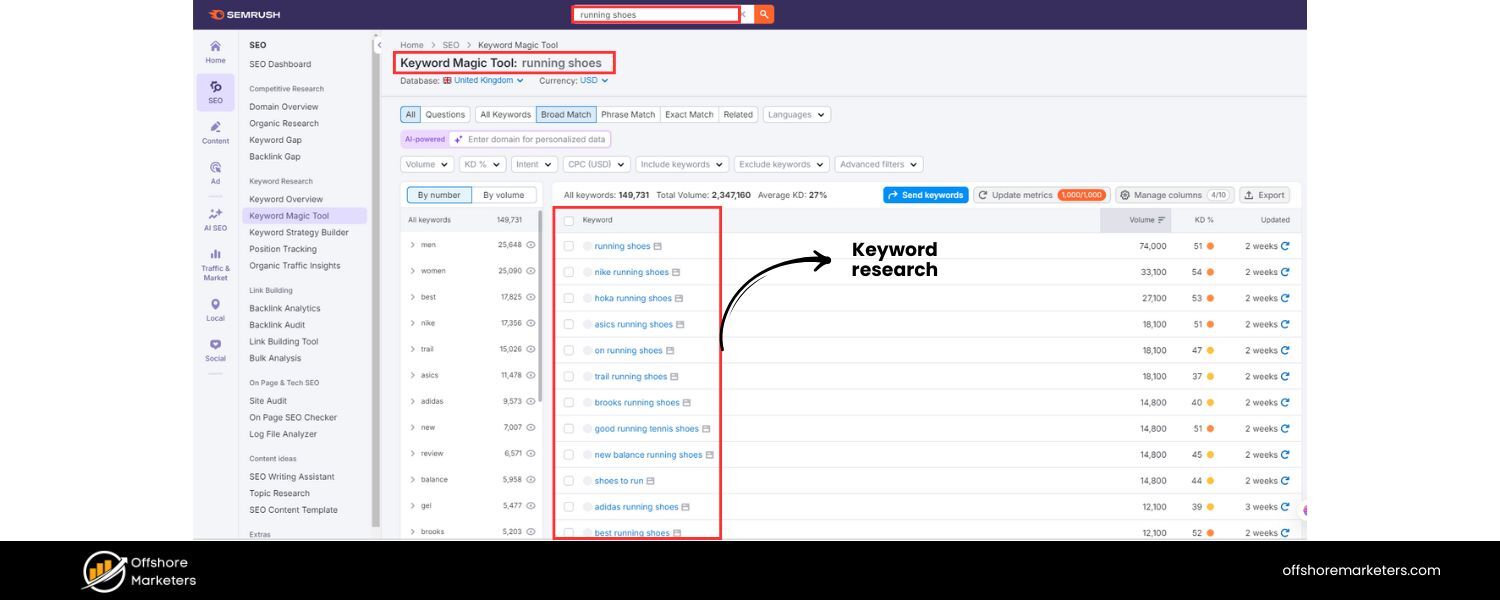This screenshot has height=600, width=1500.
Task: Select the Ad icon in the sidebar
Action: pyautogui.click(x=215, y=165)
